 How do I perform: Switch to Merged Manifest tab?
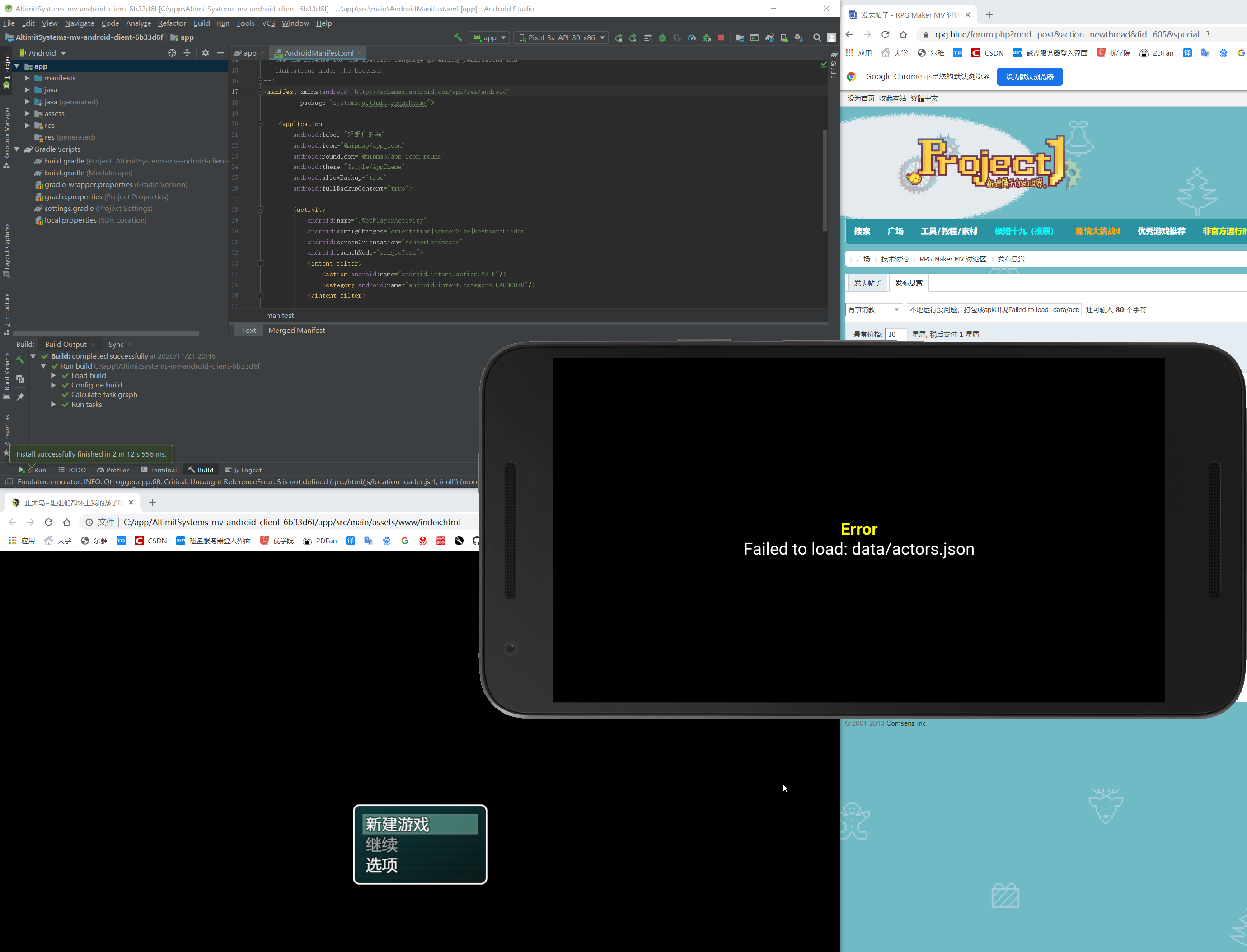point(296,331)
